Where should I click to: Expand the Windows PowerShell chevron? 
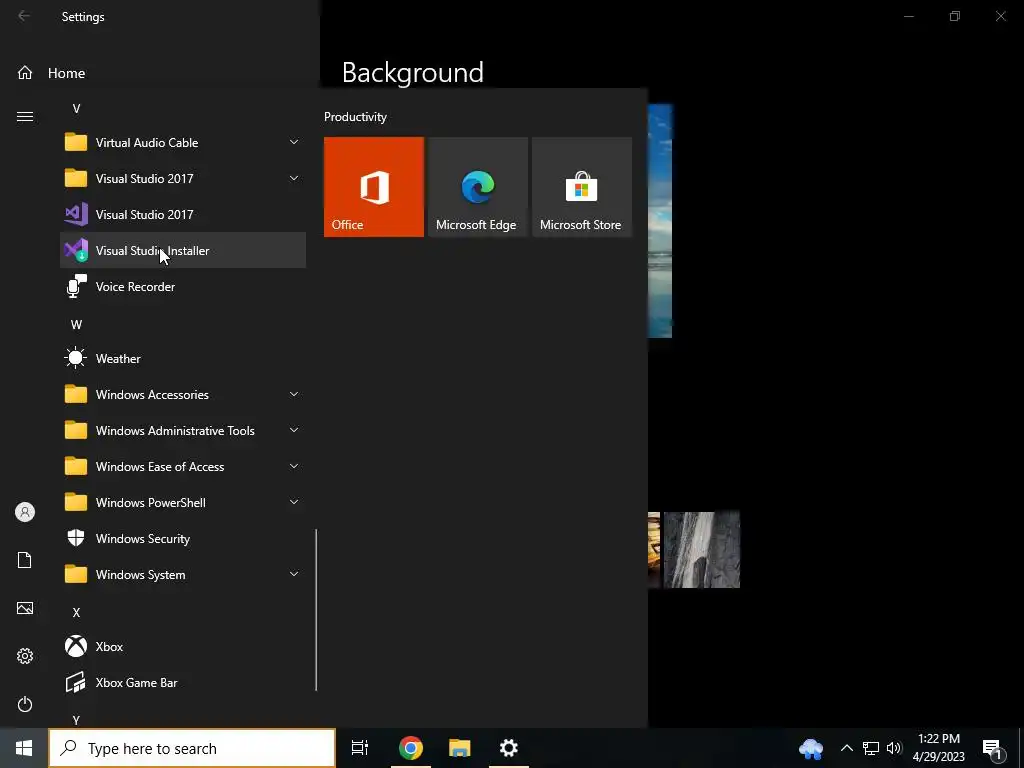pos(294,502)
